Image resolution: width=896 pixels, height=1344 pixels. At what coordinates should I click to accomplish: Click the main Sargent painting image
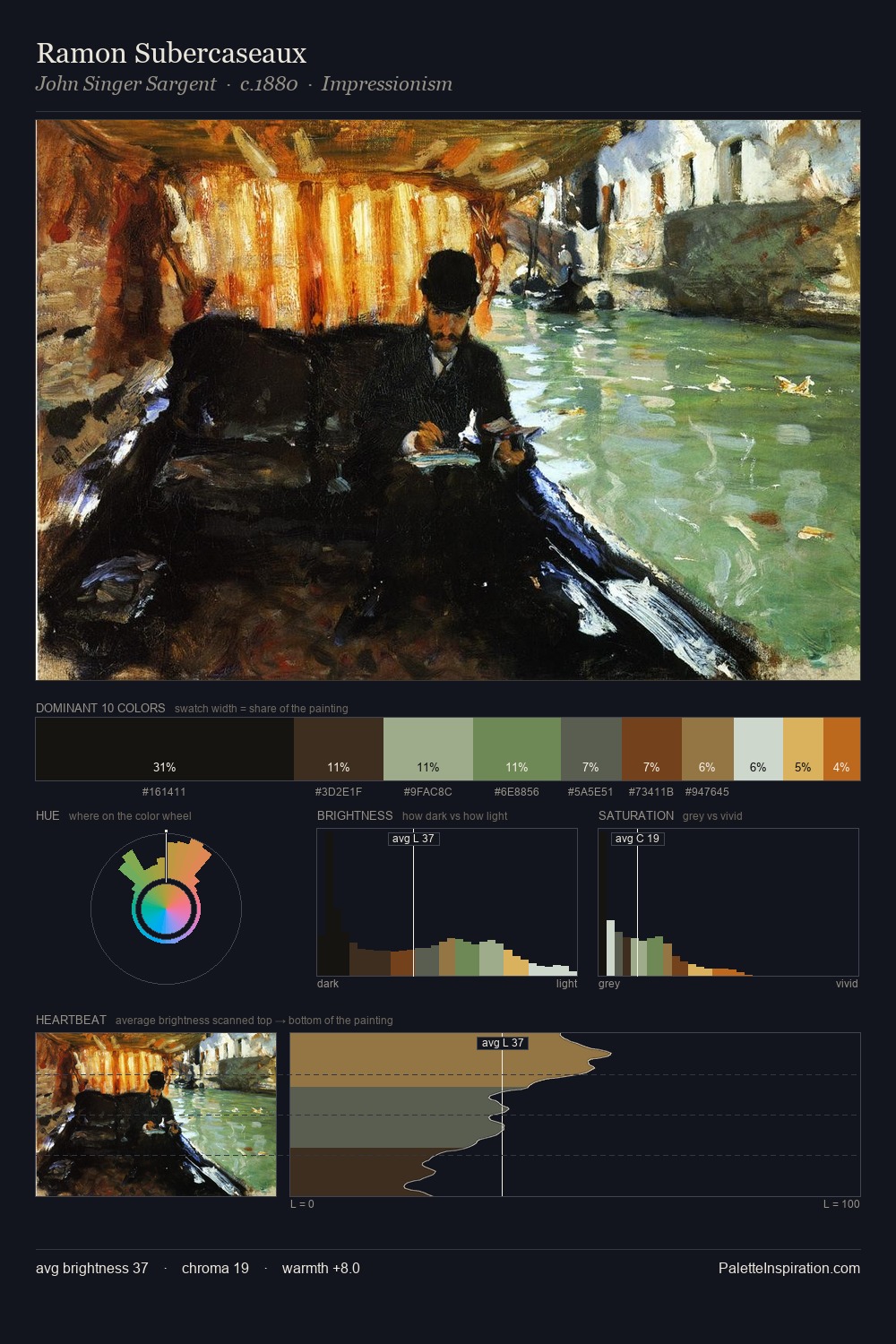448,401
